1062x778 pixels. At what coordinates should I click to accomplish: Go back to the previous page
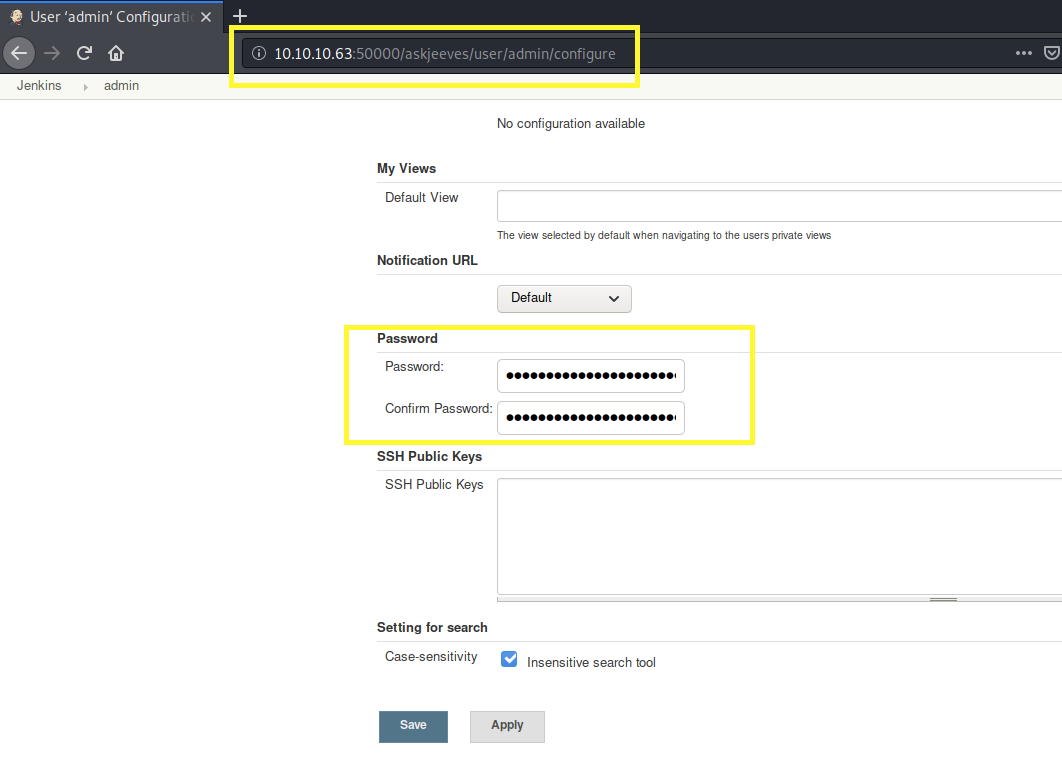pyautogui.click(x=19, y=53)
